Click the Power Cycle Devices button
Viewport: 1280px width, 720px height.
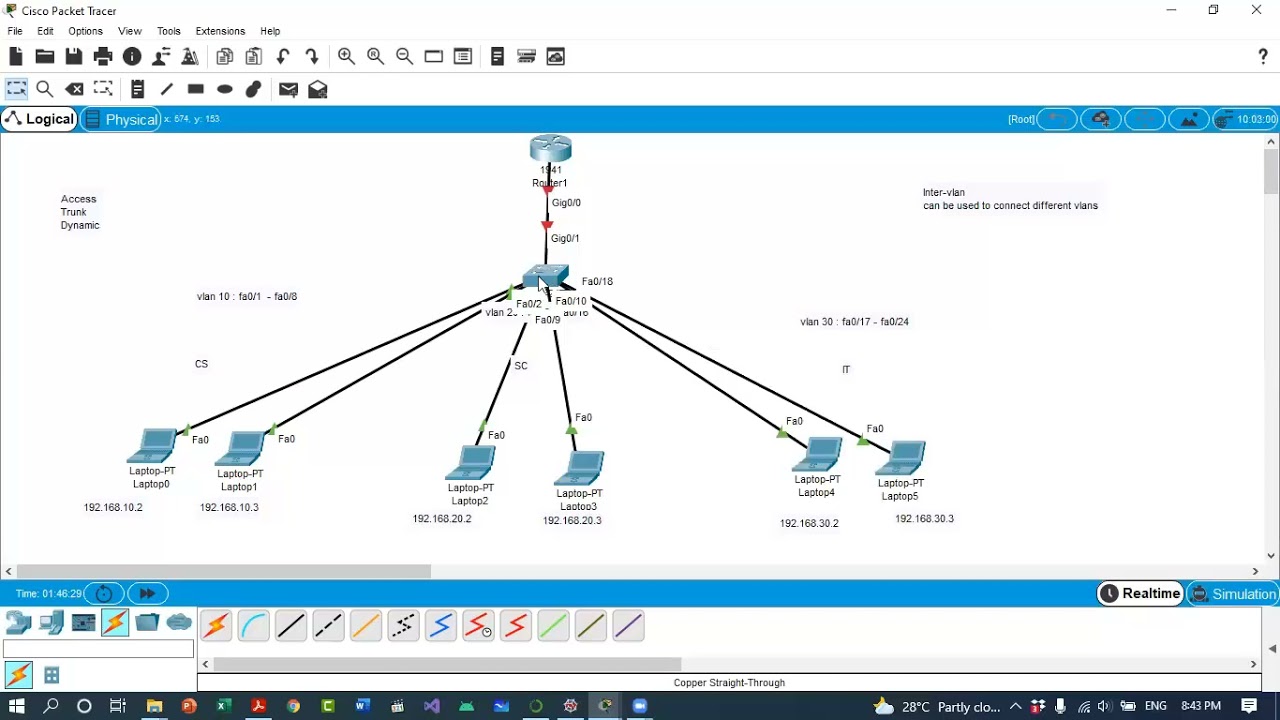click(104, 593)
